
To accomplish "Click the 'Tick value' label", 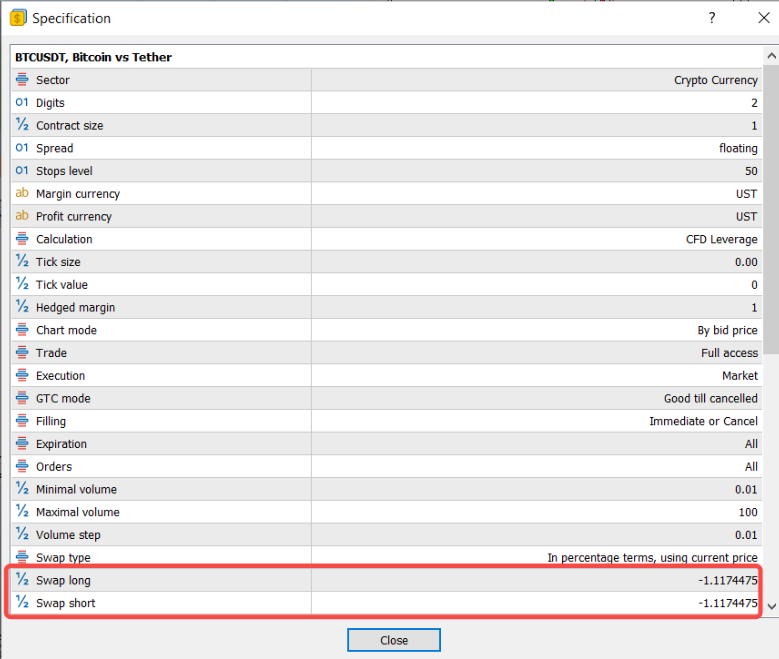I will [62, 285].
